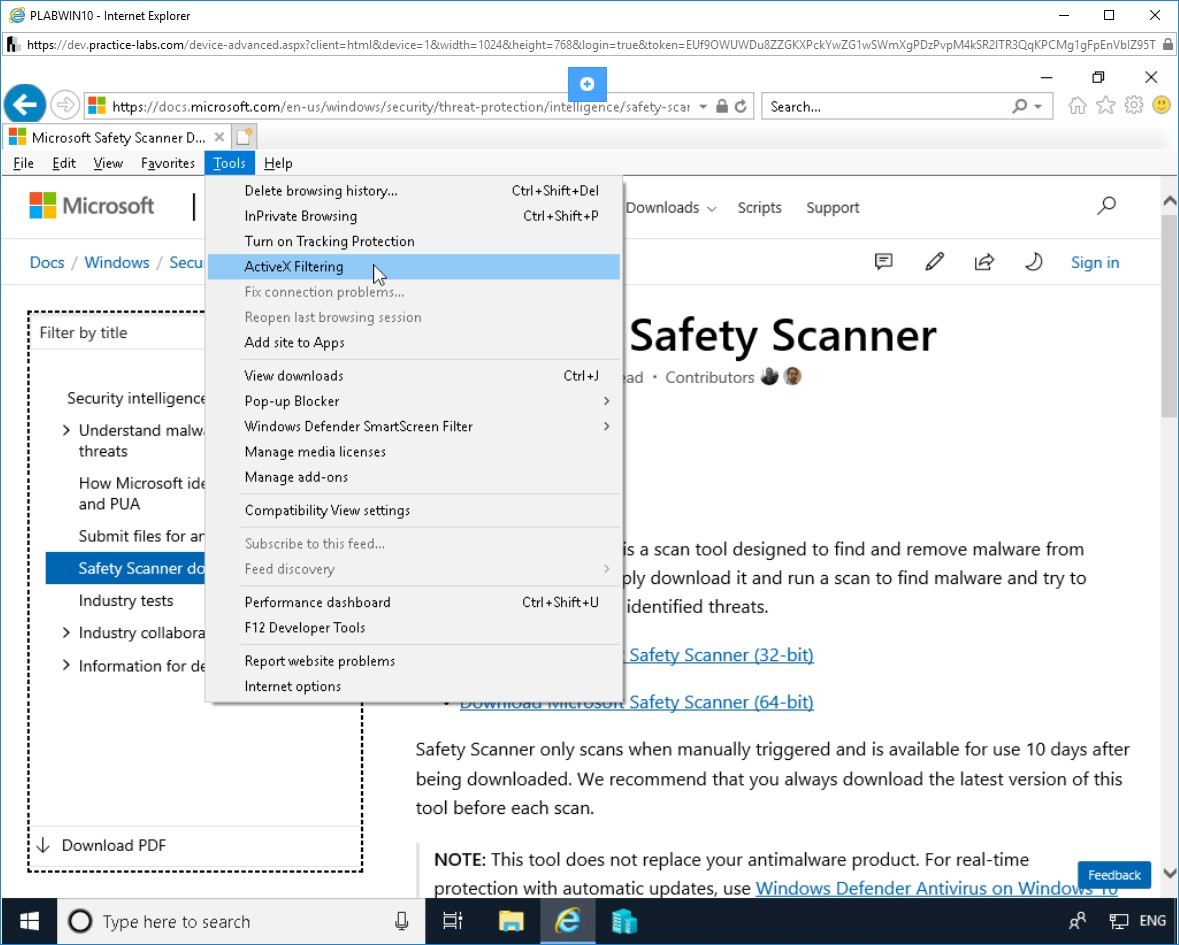Refresh the page using address bar icon
This screenshot has width=1179, height=945.
[741, 106]
